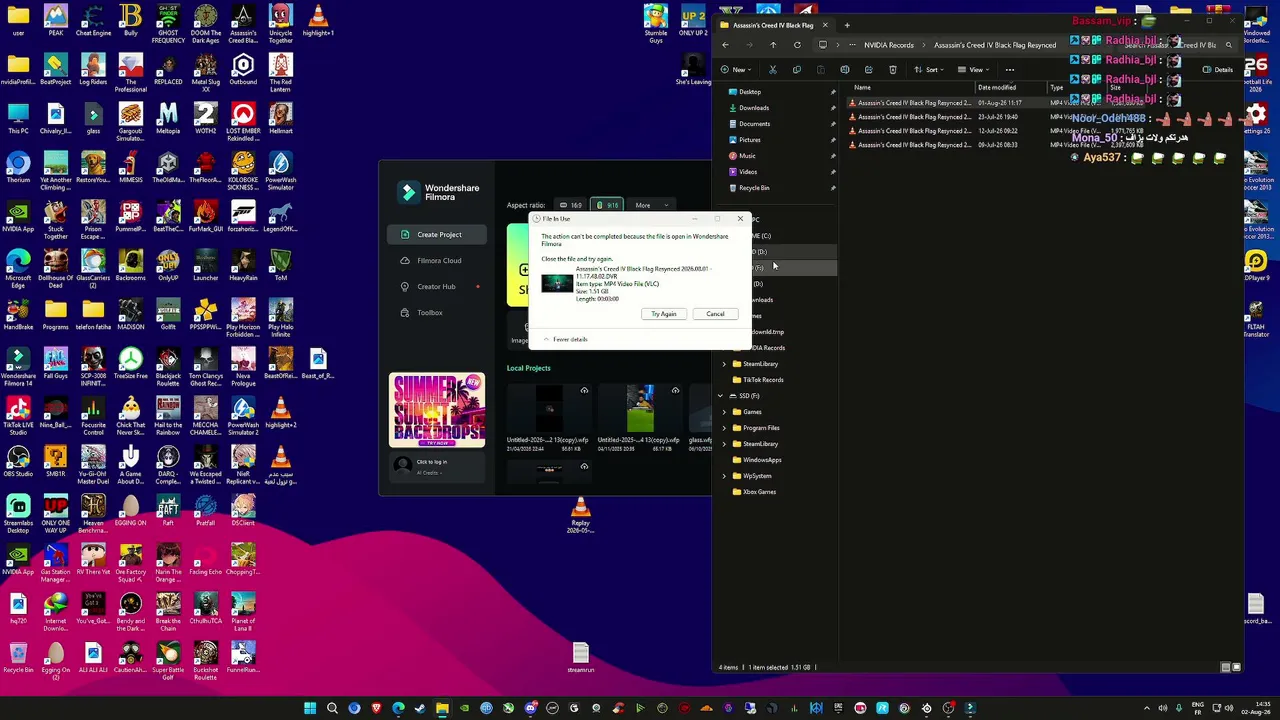Open the More aspect ratio dropdown

pyautogui.click(x=651, y=205)
